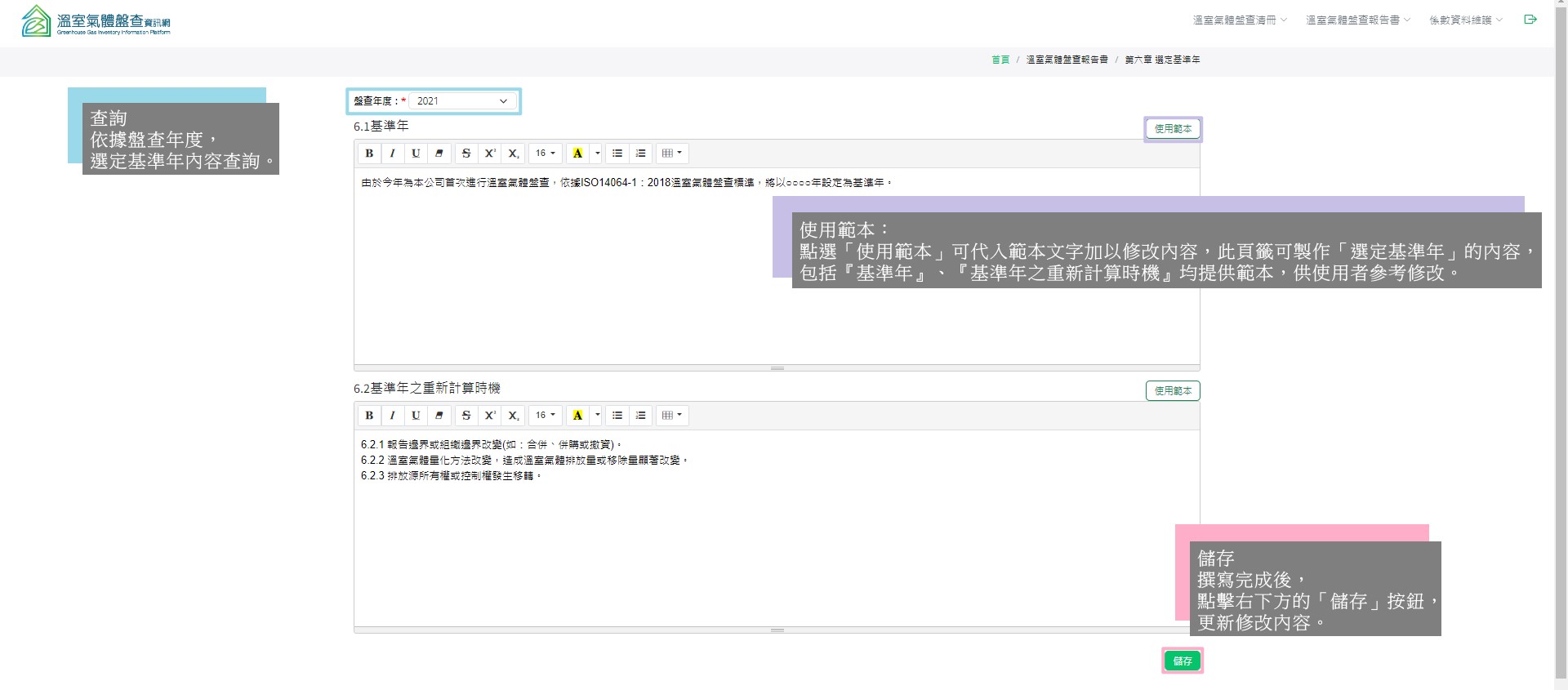
Task: Click the eraser (clear formatting) icon in 6.1 editor
Action: click(x=439, y=154)
